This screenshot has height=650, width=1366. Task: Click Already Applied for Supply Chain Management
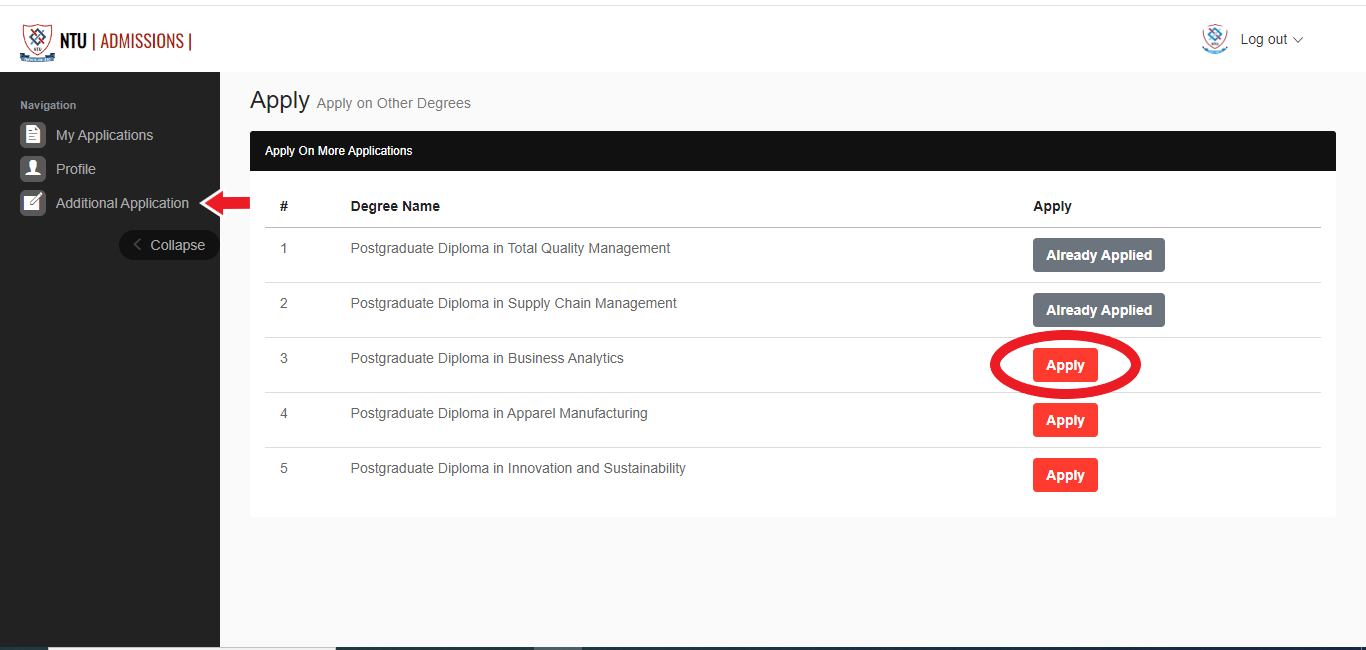point(1099,310)
